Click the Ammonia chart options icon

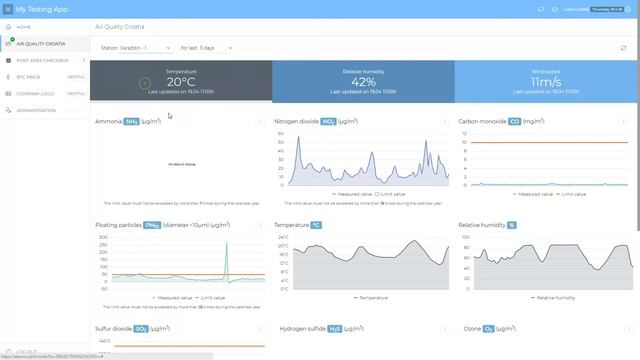click(x=260, y=122)
